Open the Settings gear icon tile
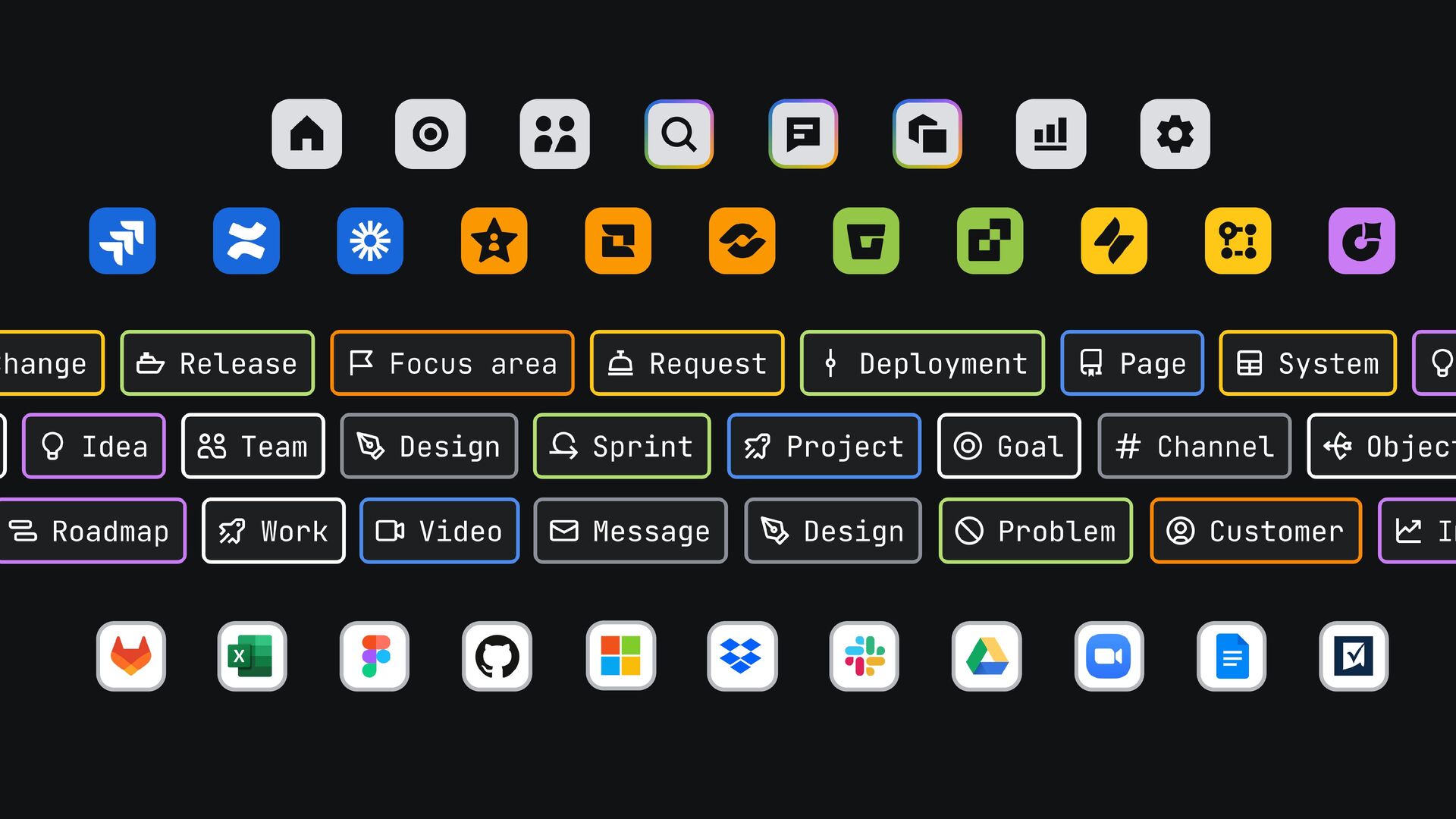Image resolution: width=1456 pixels, height=819 pixels. pos(1175,134)
